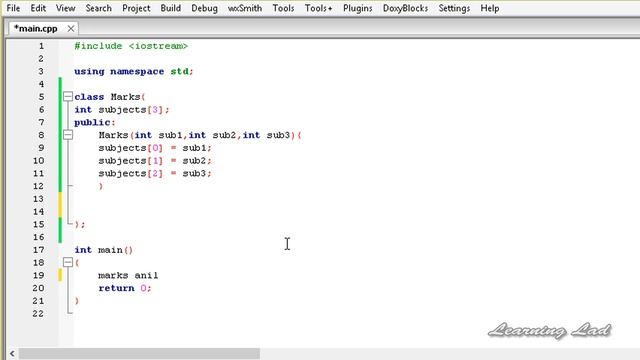Click line number 1 in the margin

pyautogui.click(x=41, y=46)
